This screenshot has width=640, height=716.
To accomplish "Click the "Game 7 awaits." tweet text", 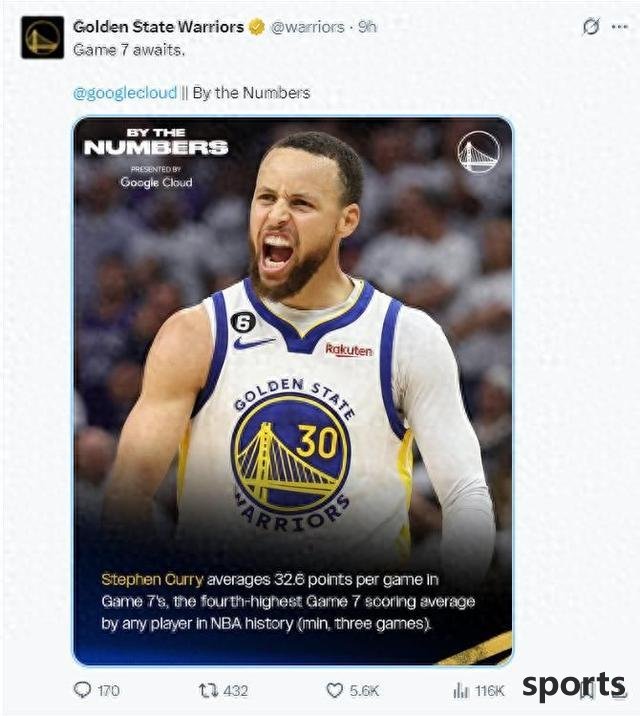I will click(129, 50).
